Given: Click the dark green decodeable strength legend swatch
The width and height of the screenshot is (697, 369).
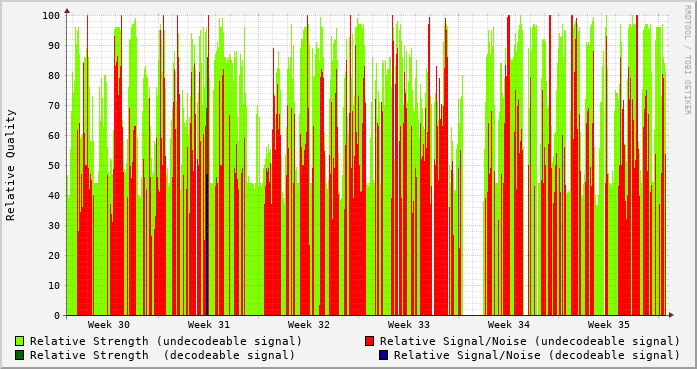Looking at the screenshot, I should pos(20,355).
